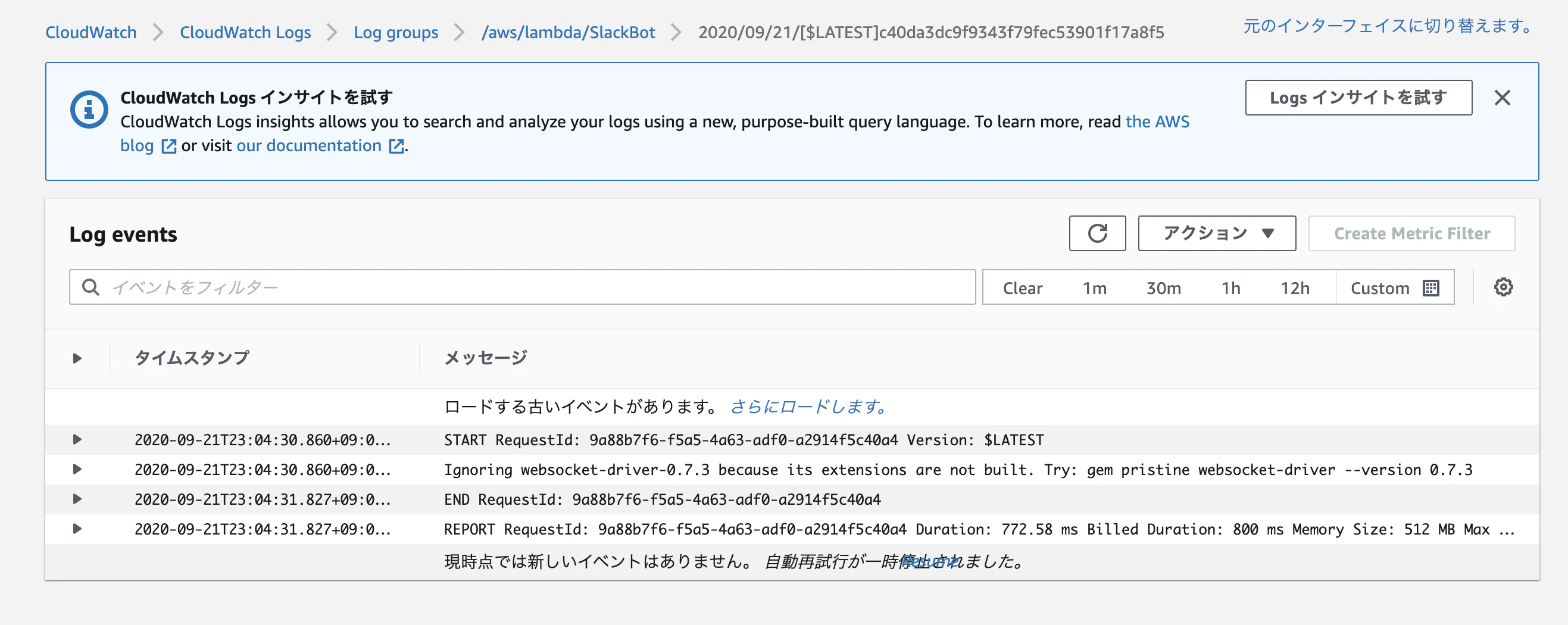Expand the START RequestId log row
1568x625 pixels.
tap(77, 439)
